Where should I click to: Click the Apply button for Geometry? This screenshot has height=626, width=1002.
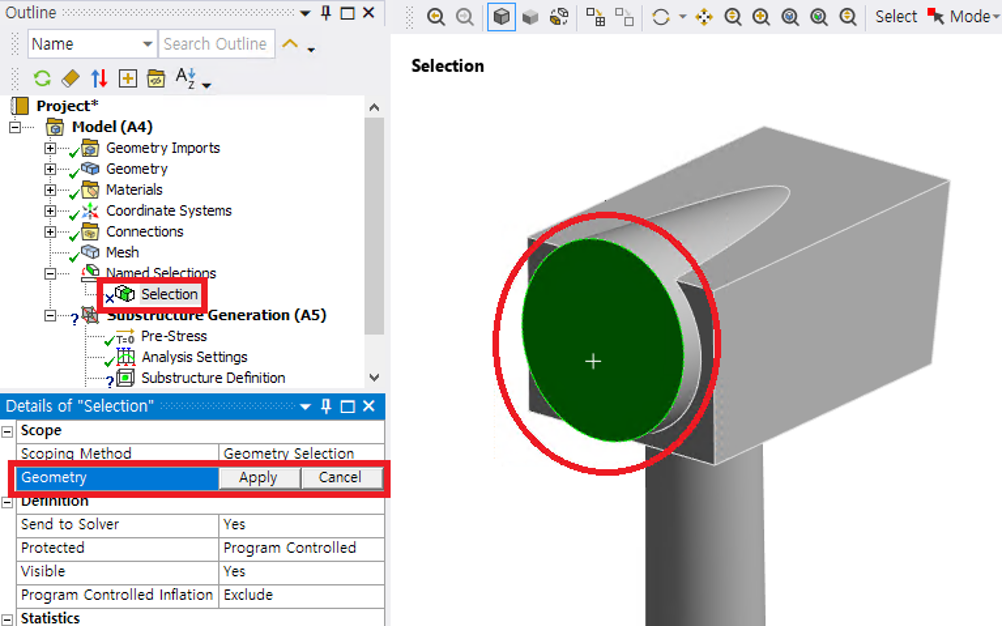pos(258,478)
